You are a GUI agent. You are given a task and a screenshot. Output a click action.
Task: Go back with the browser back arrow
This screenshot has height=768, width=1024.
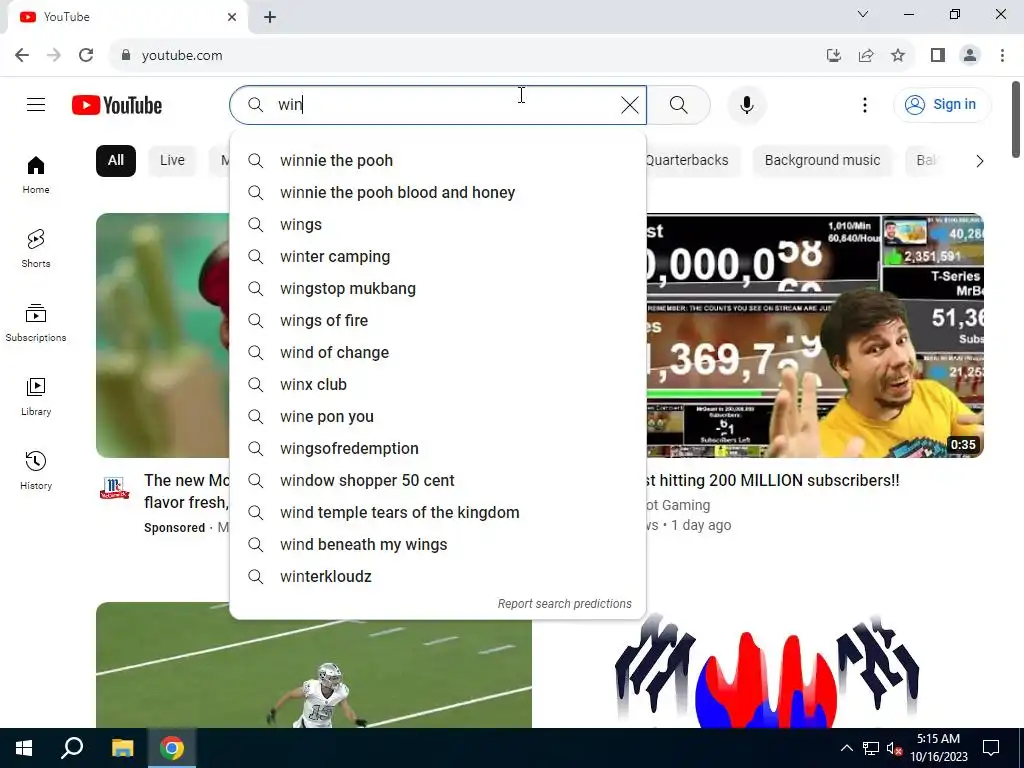pyautogui.click(x=22, y=56)
